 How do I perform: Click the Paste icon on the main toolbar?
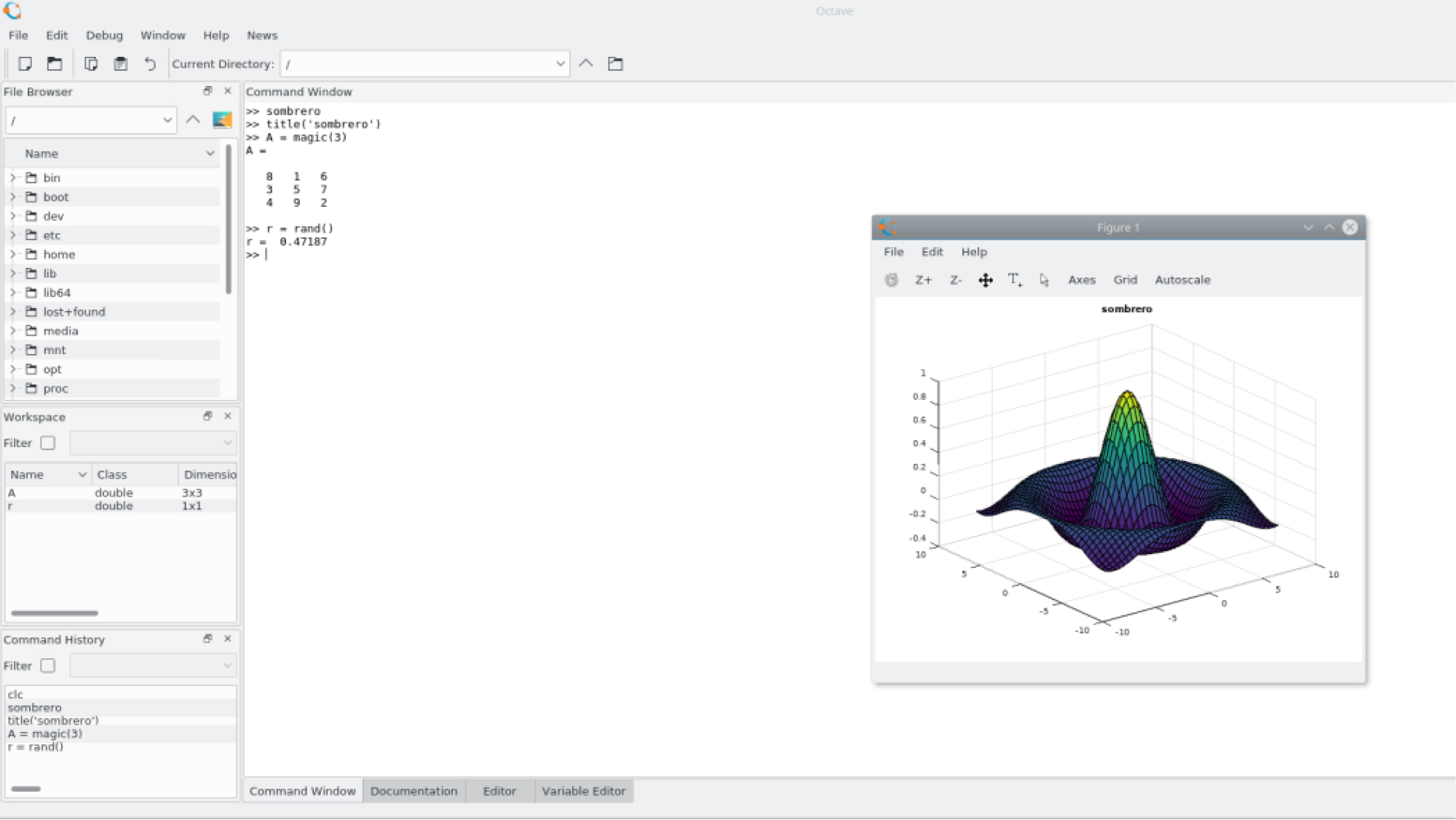point(121,64)
